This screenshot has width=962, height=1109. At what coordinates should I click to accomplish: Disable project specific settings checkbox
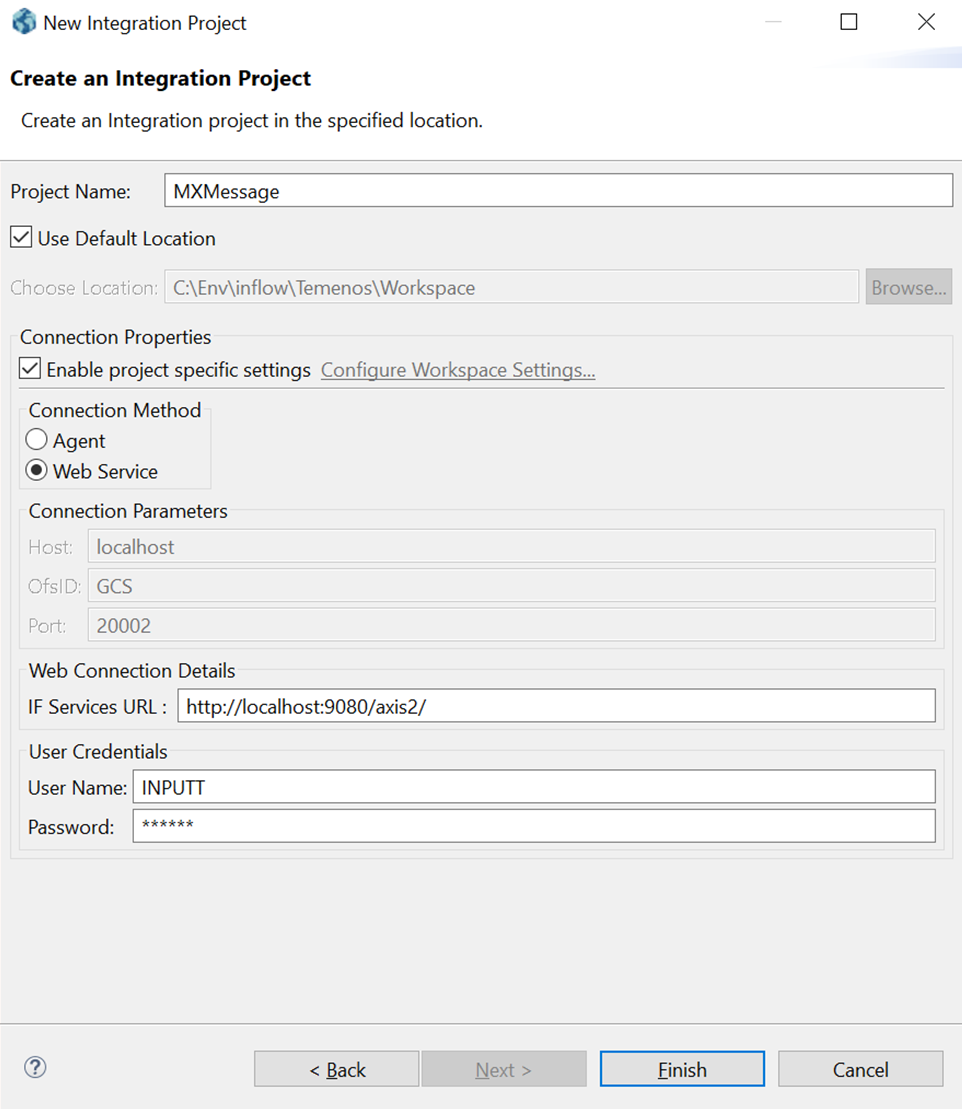pos(30,370)
